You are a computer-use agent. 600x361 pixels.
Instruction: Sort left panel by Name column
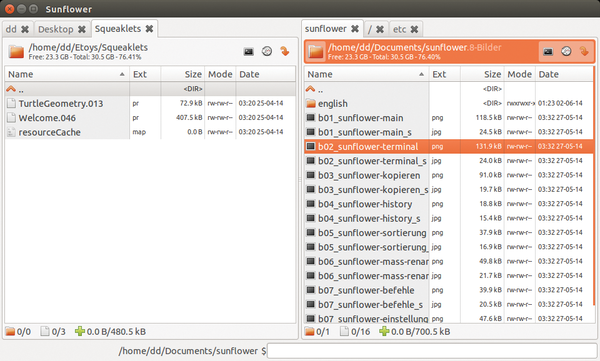tap(67, 74)
